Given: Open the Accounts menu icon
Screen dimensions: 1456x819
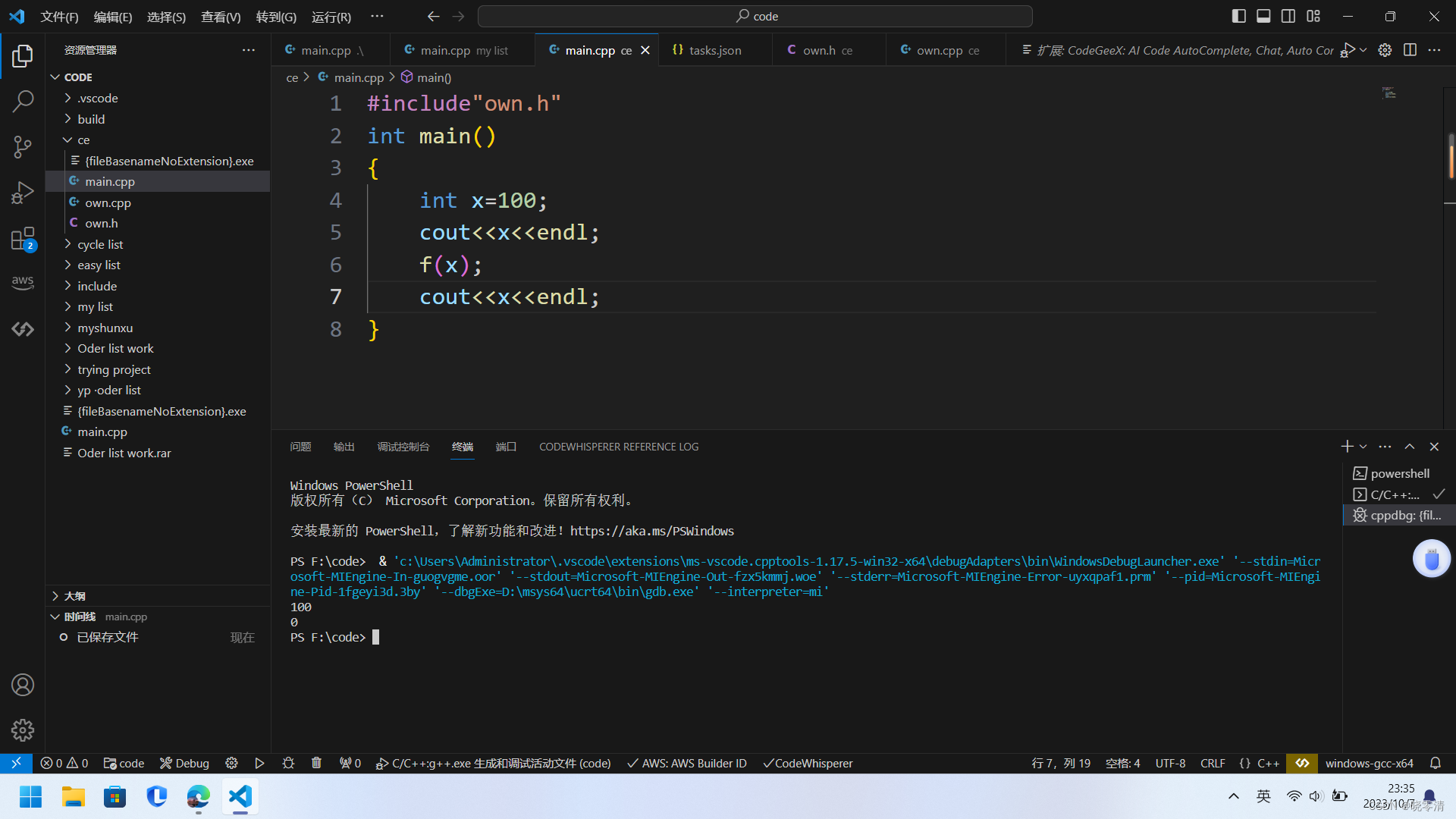Looking at the screenshot, I should 23,685.
